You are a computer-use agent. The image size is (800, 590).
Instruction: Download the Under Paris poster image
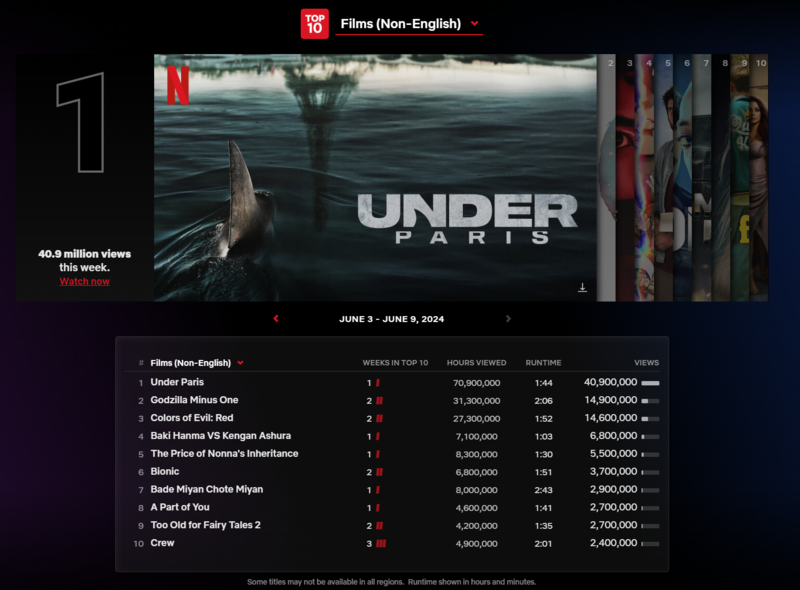pos(582,288)
